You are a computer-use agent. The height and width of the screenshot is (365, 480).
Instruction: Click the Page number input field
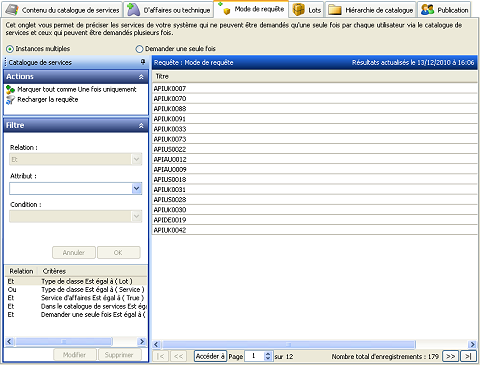pyautogui.click(x=255, y=356)
